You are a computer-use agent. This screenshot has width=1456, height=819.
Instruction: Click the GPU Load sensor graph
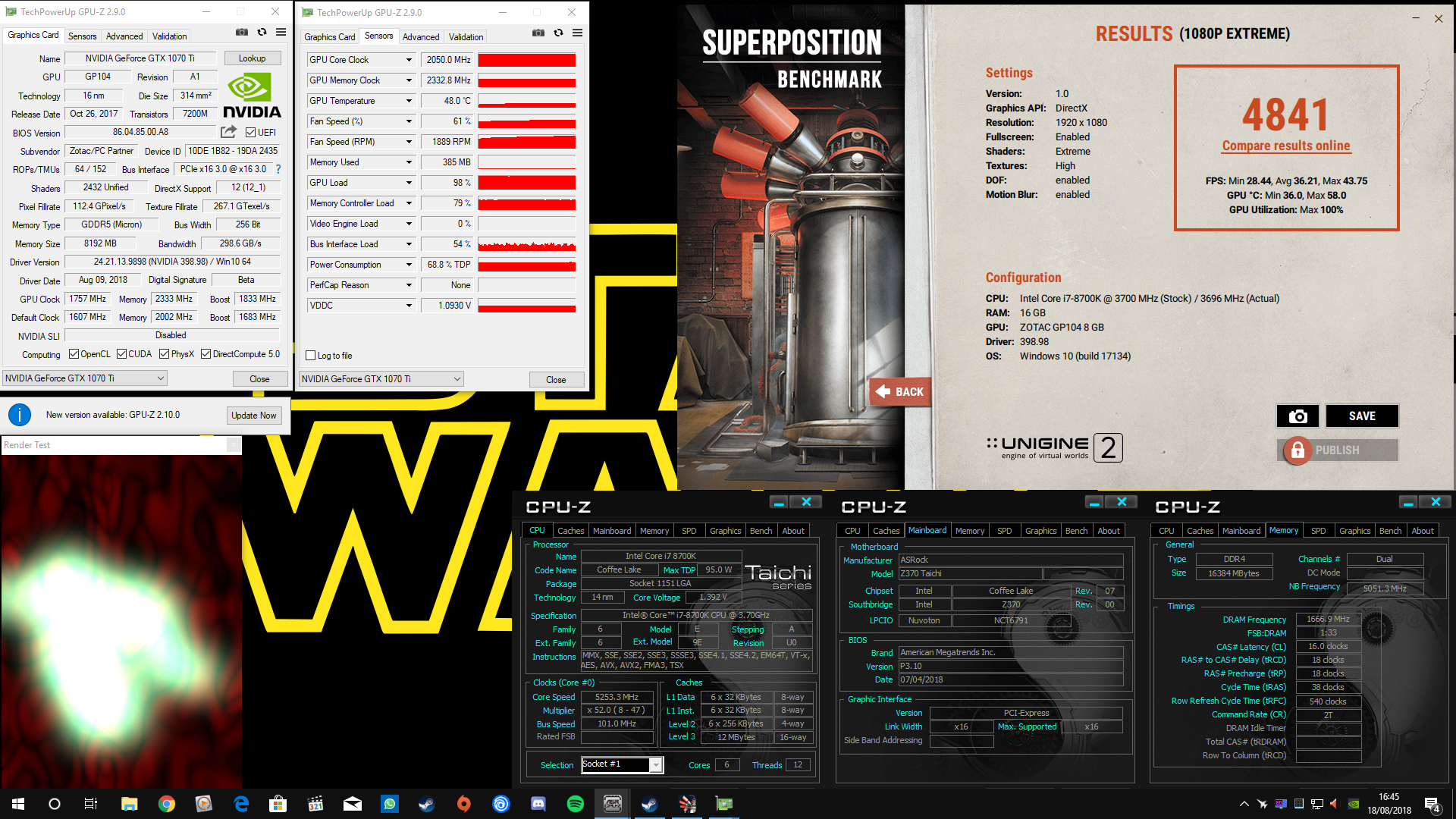pyautogui.click(x=526, y=183)
